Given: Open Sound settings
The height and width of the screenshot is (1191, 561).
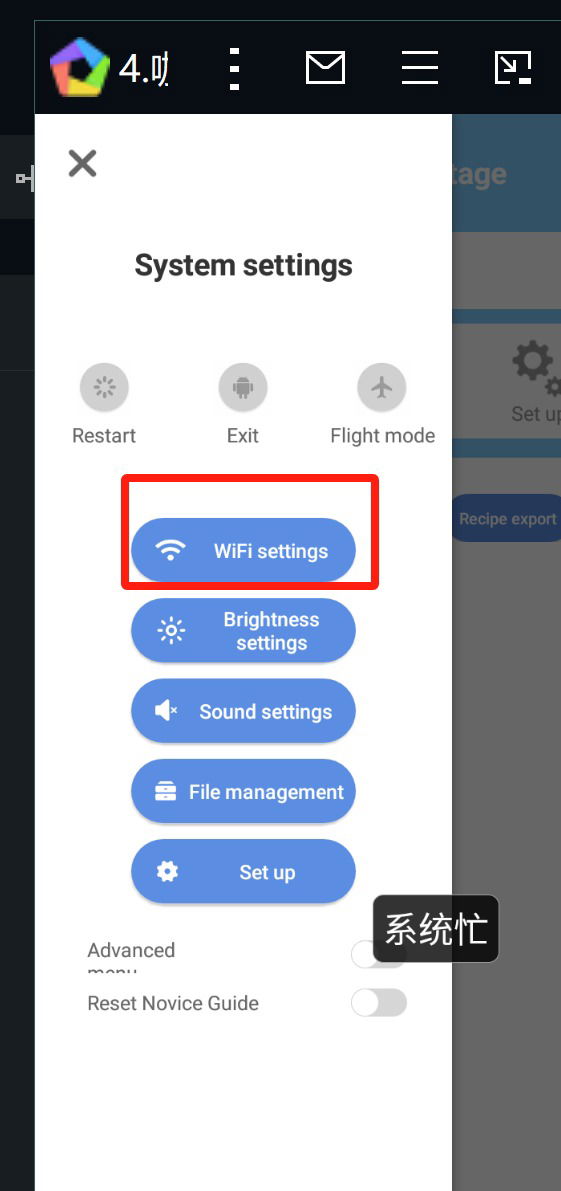Looking at the screenshot, I should (x=243, y=711).
